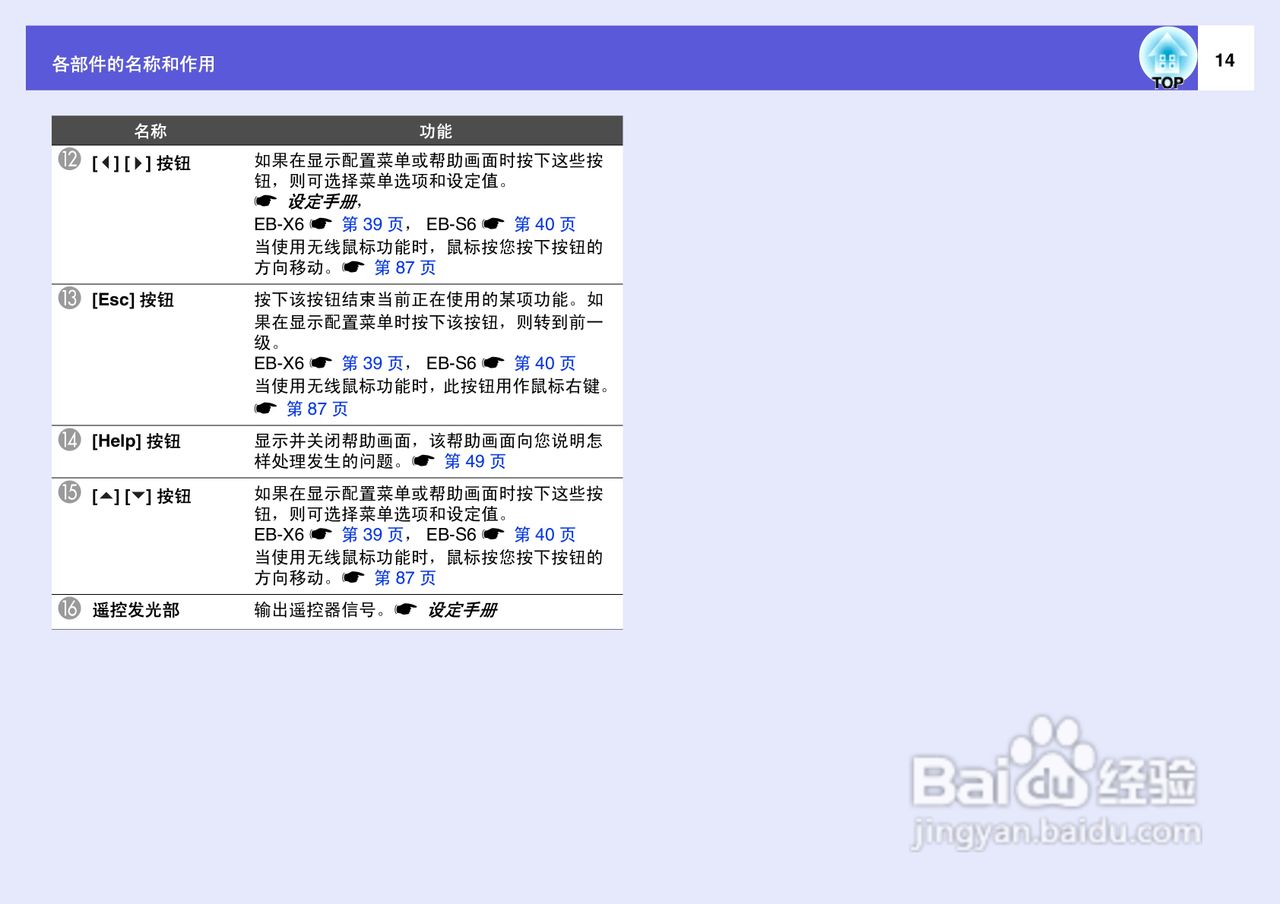Click the 遥控发光部 label
Viewport: 1280px width, 904px height.
[x=136, y=610]
